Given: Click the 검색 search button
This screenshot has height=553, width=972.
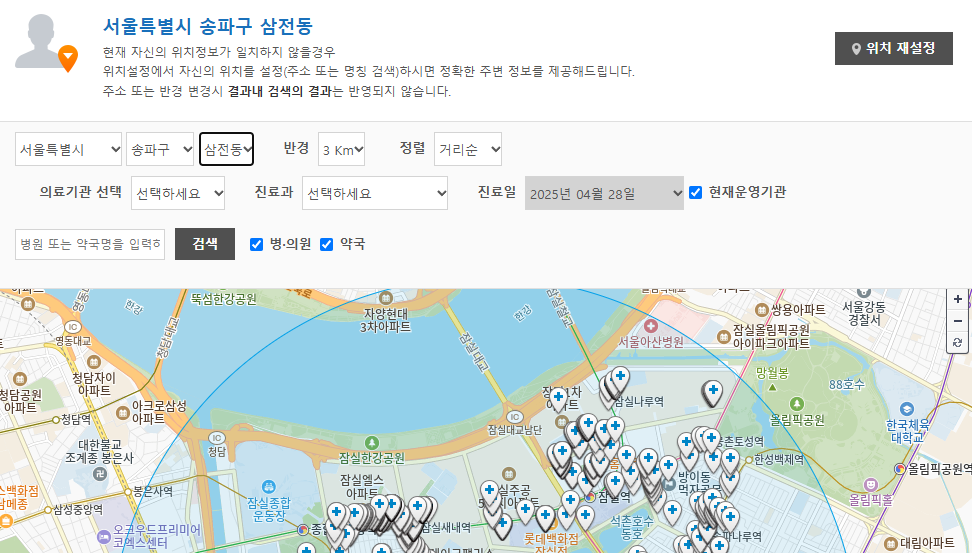Looking at the screenshot, I should tap(205, 244).
